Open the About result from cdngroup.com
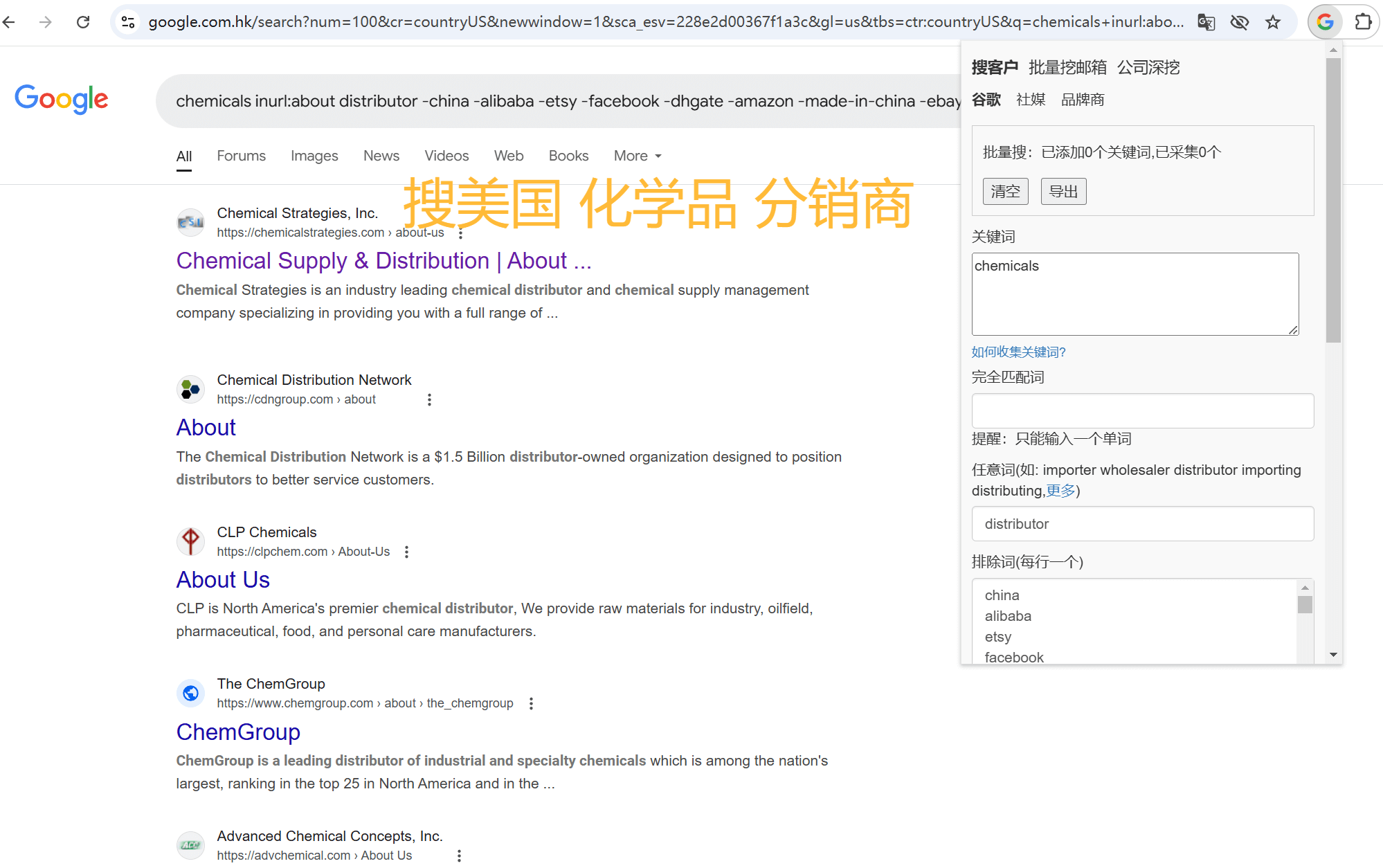Image resolution: width=1383 pixels, height=868 pixels. (x=206, y=428)
